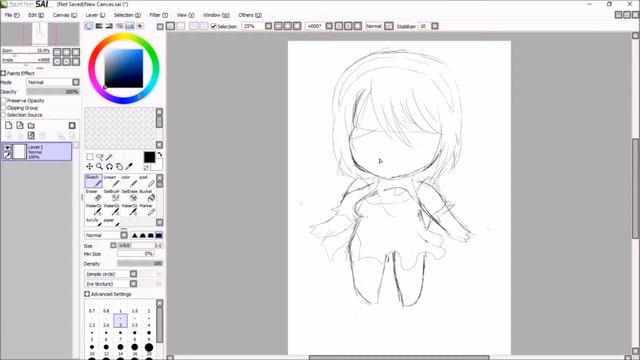Select the Move tool
This screenshot has height=360, width=640.
[89, 167]
